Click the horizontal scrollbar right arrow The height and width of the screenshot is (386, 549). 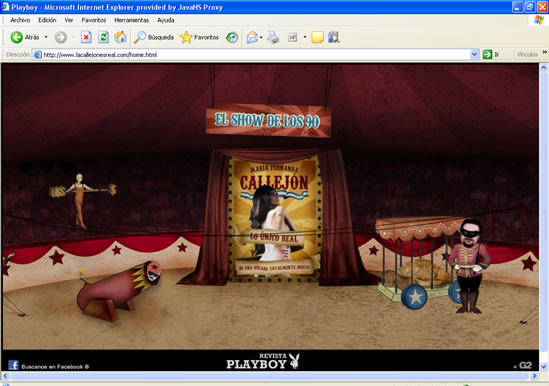[534, 376]
